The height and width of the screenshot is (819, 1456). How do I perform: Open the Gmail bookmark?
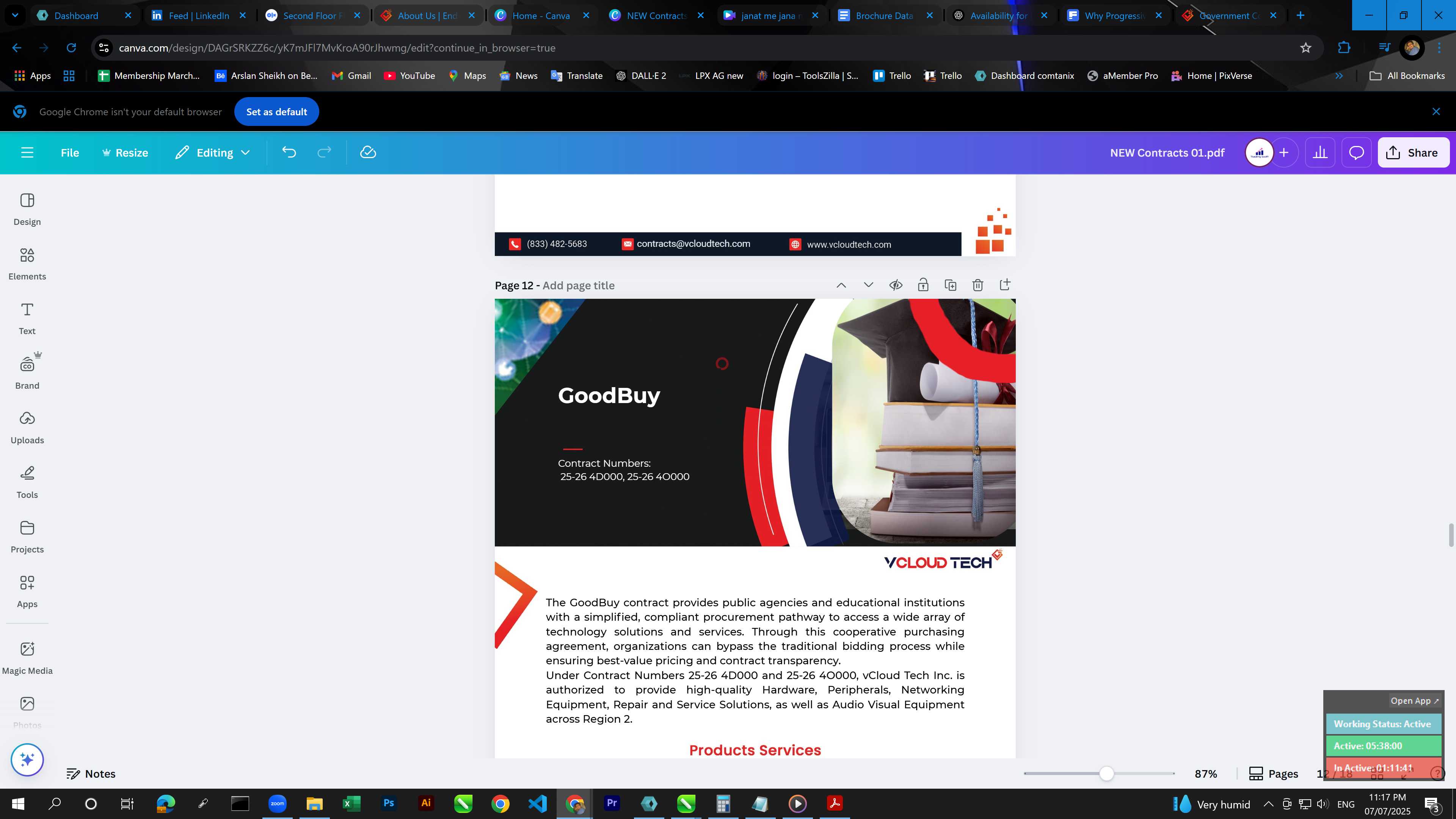tap(351, 76)
